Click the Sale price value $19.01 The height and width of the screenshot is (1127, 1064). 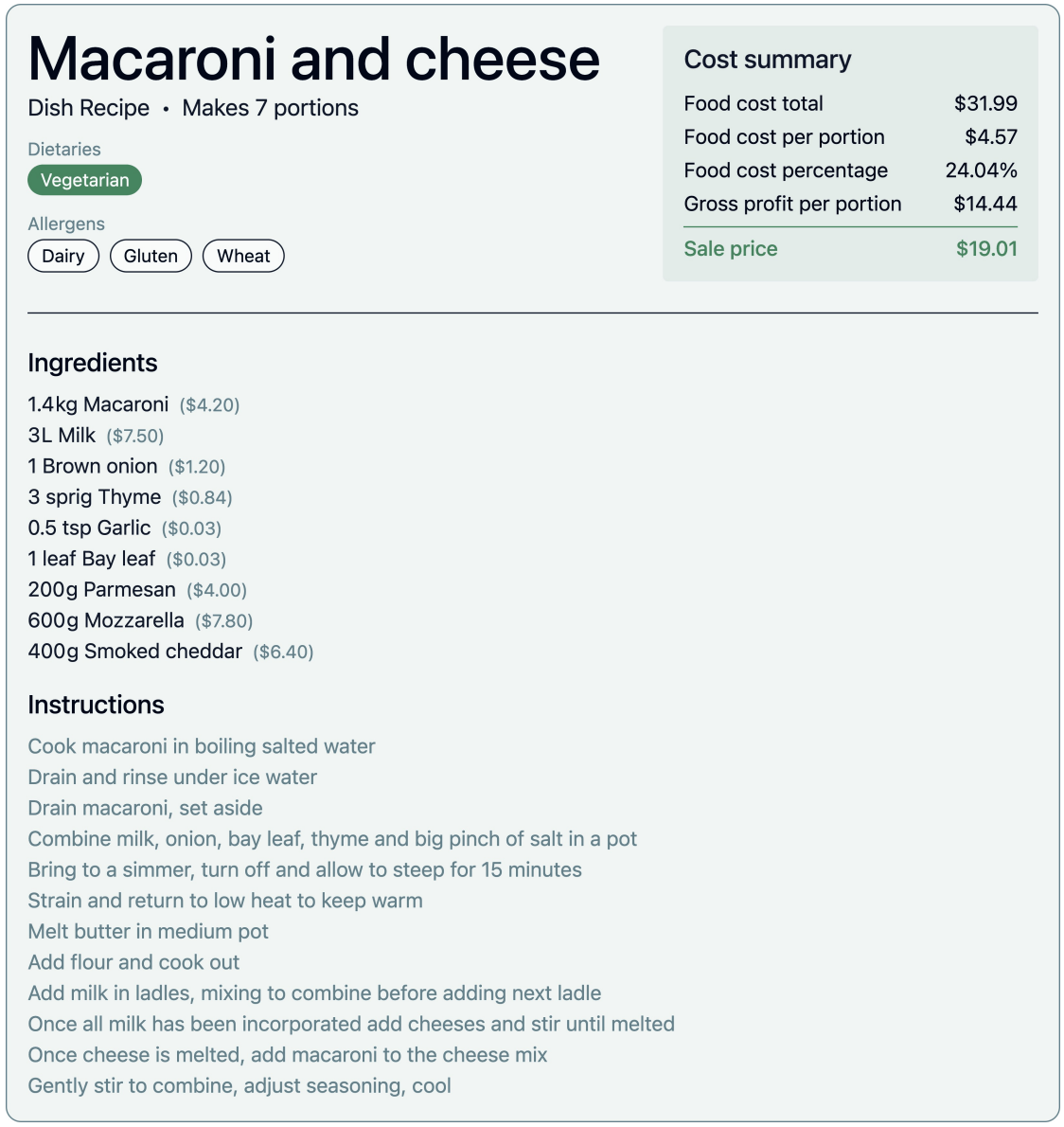click(x=986, y=249)
